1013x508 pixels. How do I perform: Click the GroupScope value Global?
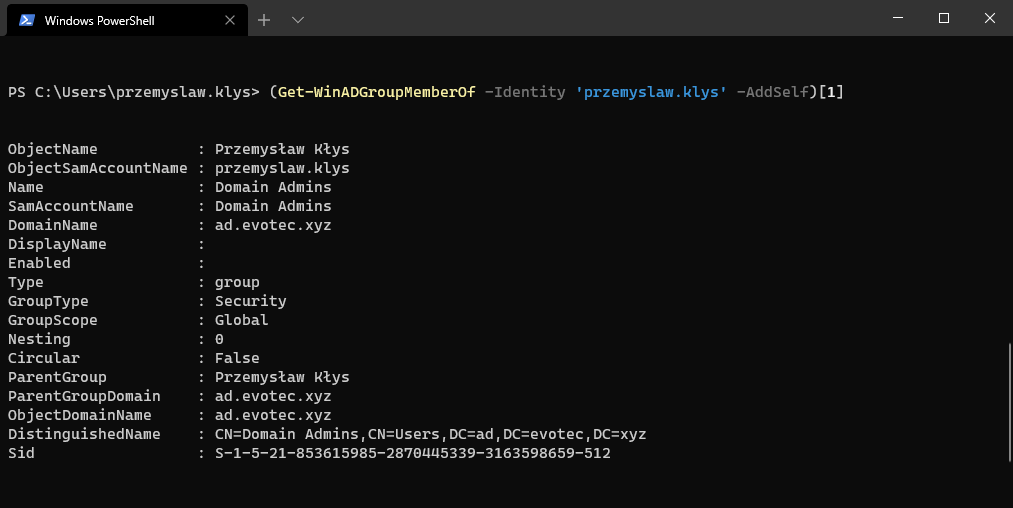click(241, 320)
